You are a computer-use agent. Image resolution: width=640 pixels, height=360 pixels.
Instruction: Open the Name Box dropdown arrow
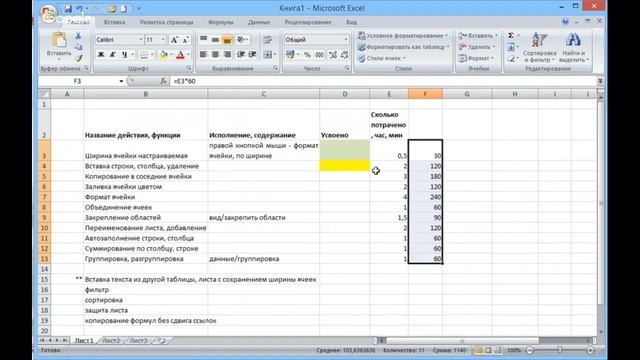(x=121, y=81)
